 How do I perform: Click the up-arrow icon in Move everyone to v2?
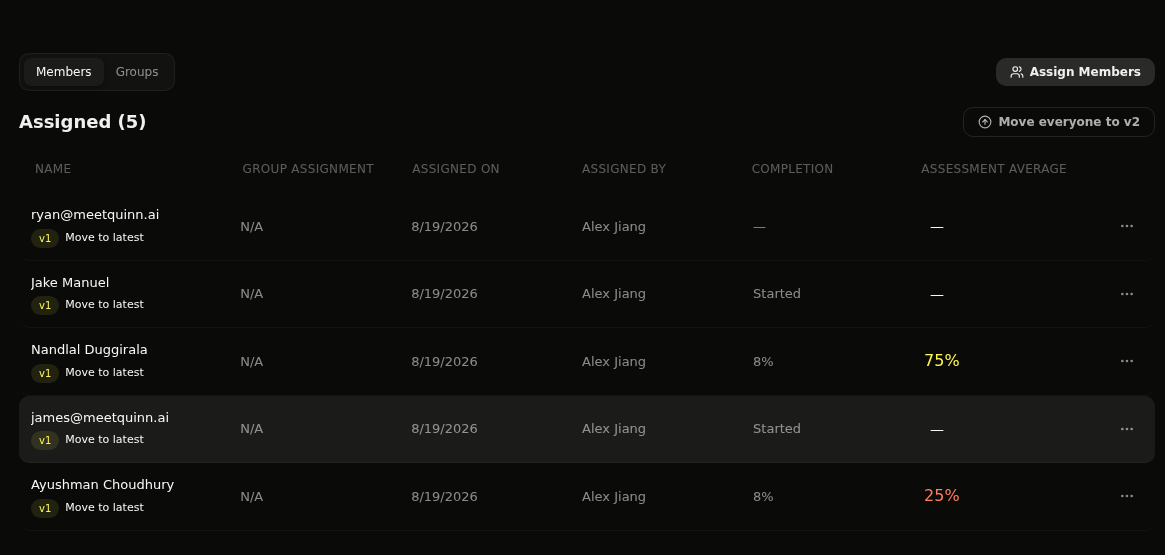[x=984, y=122]
